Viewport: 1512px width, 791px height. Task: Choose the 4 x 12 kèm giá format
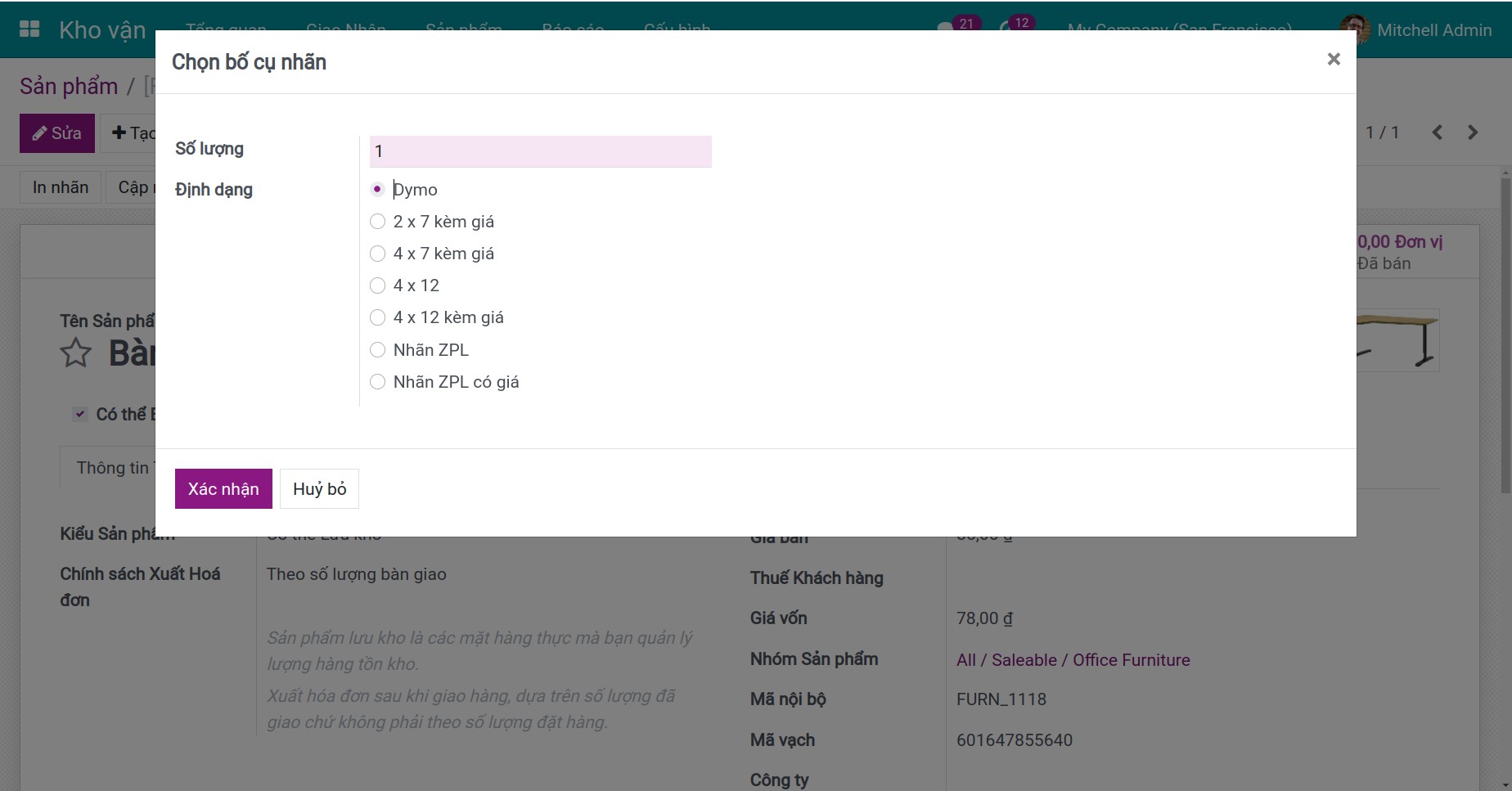pos(377,317)
